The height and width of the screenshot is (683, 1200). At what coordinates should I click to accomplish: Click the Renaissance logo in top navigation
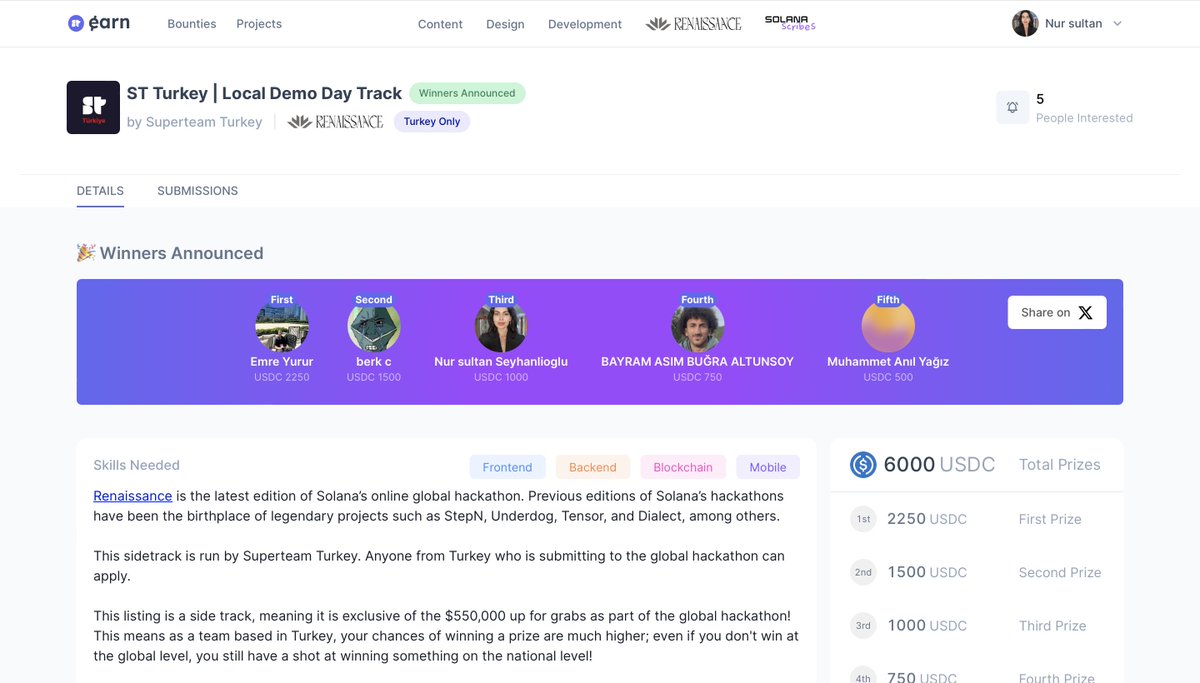point(694,23)
